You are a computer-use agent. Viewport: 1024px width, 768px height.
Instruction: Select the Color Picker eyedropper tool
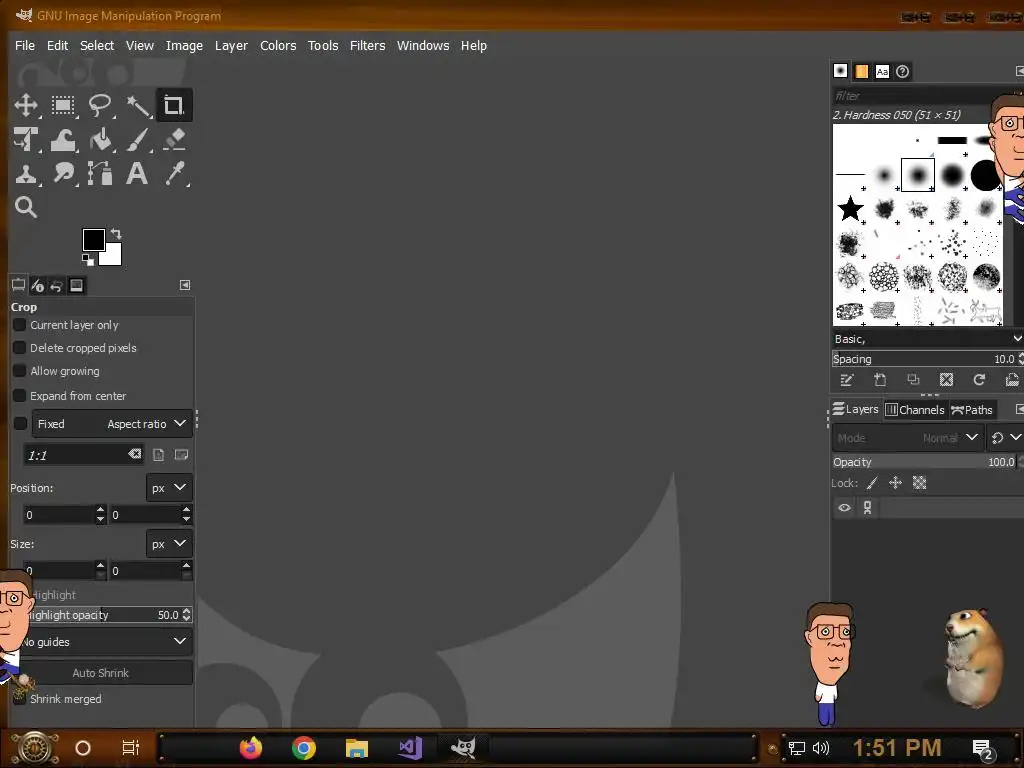(x=174, y=174)
